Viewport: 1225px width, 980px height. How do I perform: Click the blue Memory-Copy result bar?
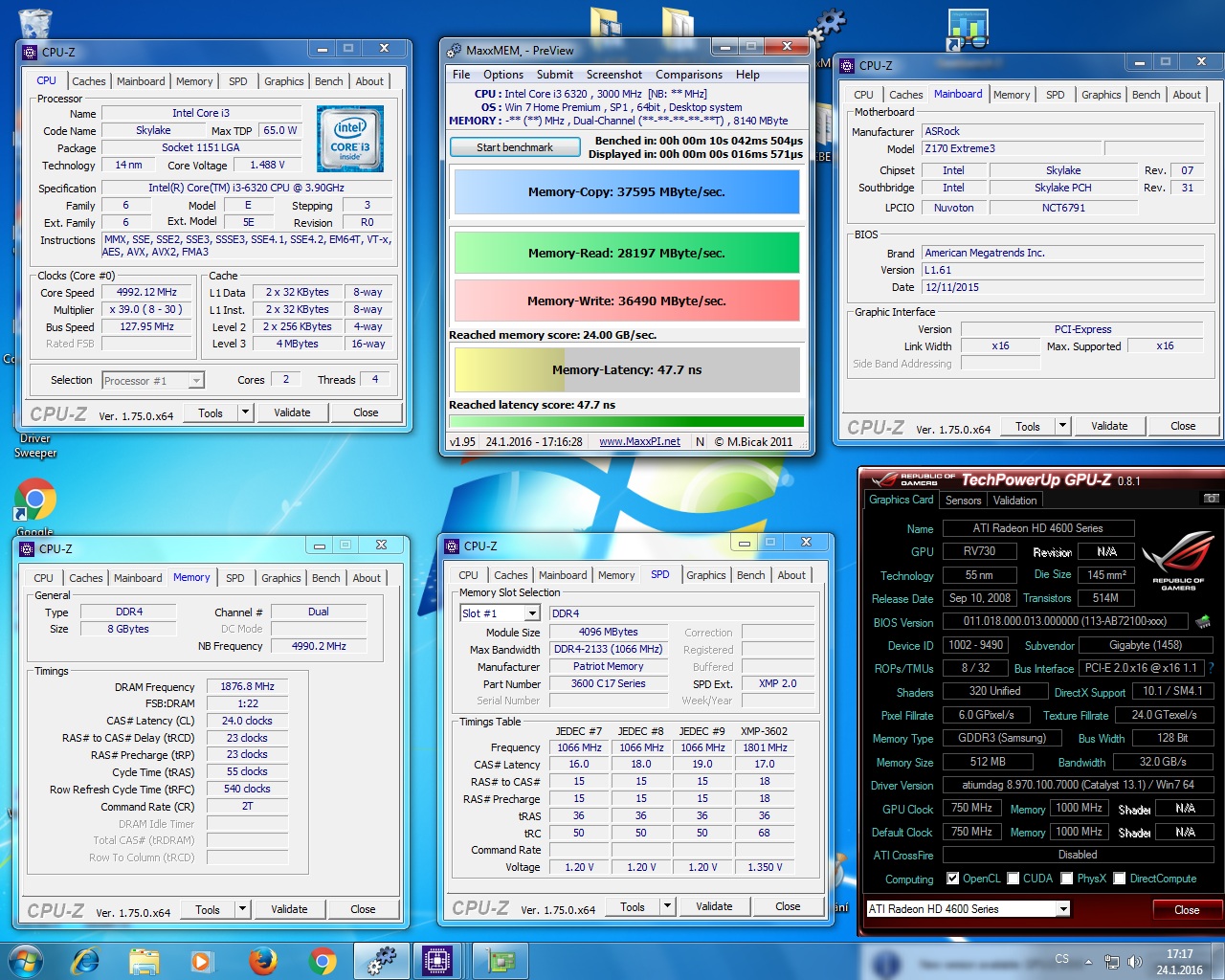tap(627, 191)
